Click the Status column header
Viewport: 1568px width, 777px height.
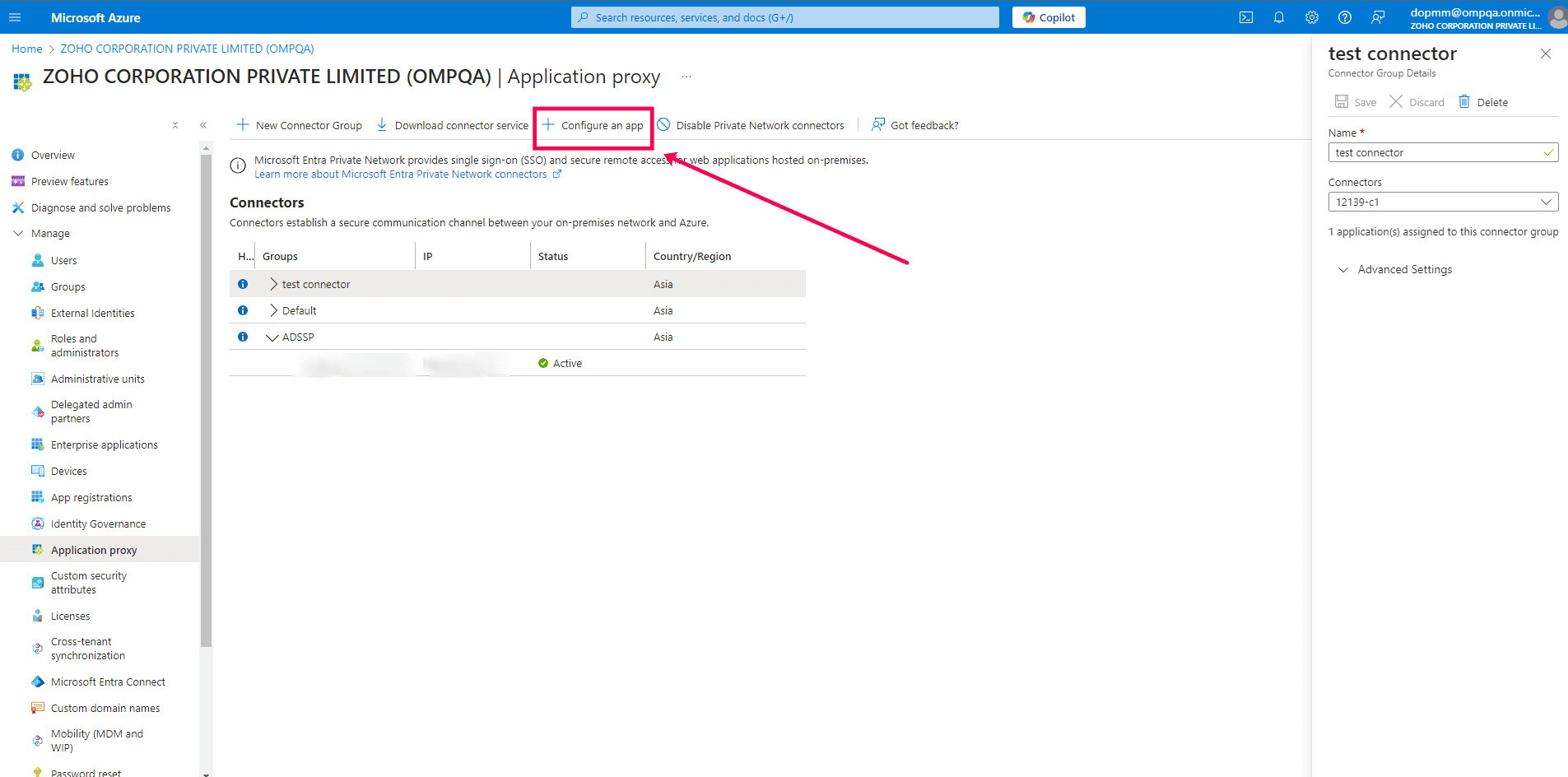click(x=553, y=257)
